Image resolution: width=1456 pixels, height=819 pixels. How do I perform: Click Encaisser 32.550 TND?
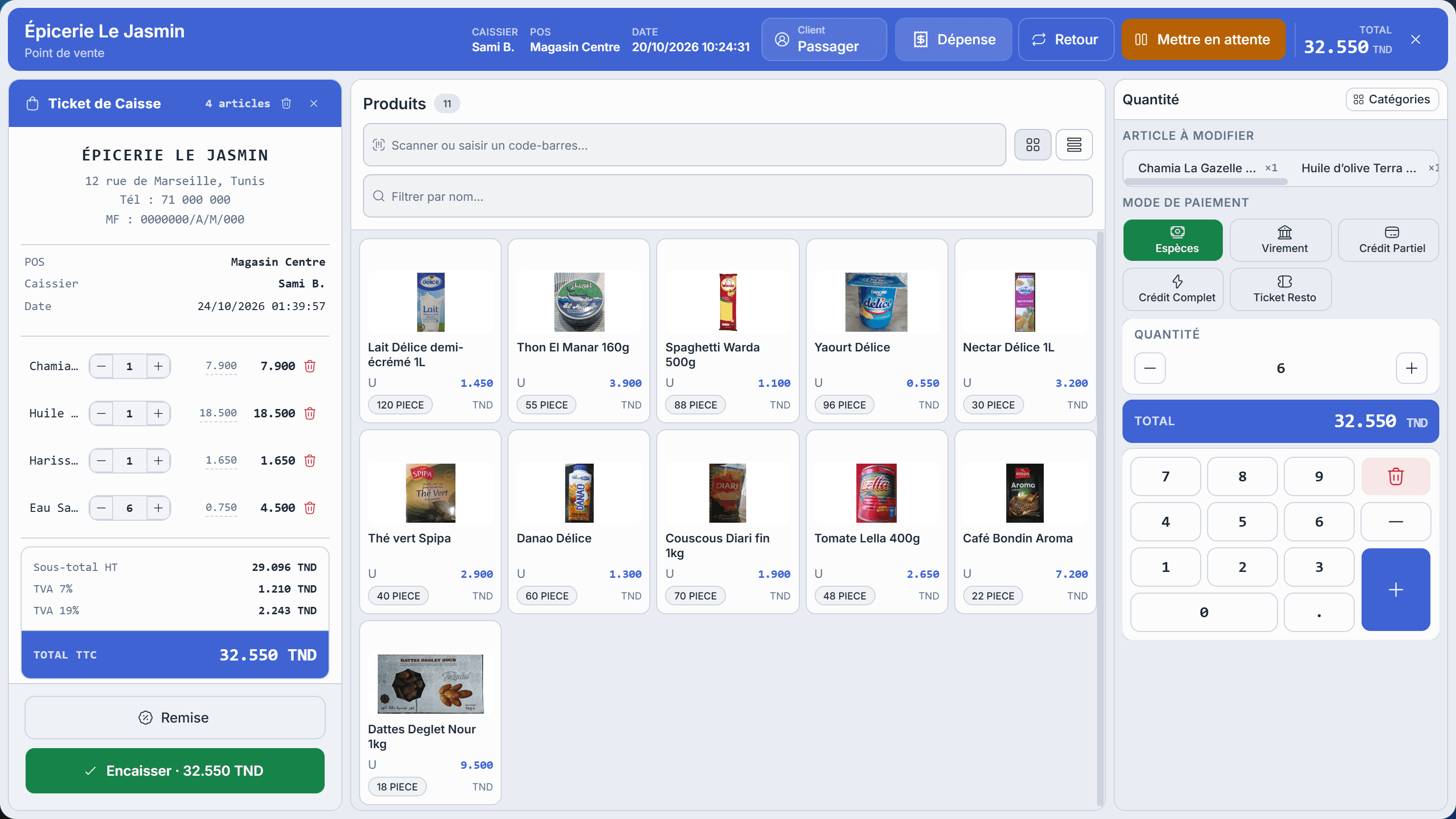(x=175, y=770)
